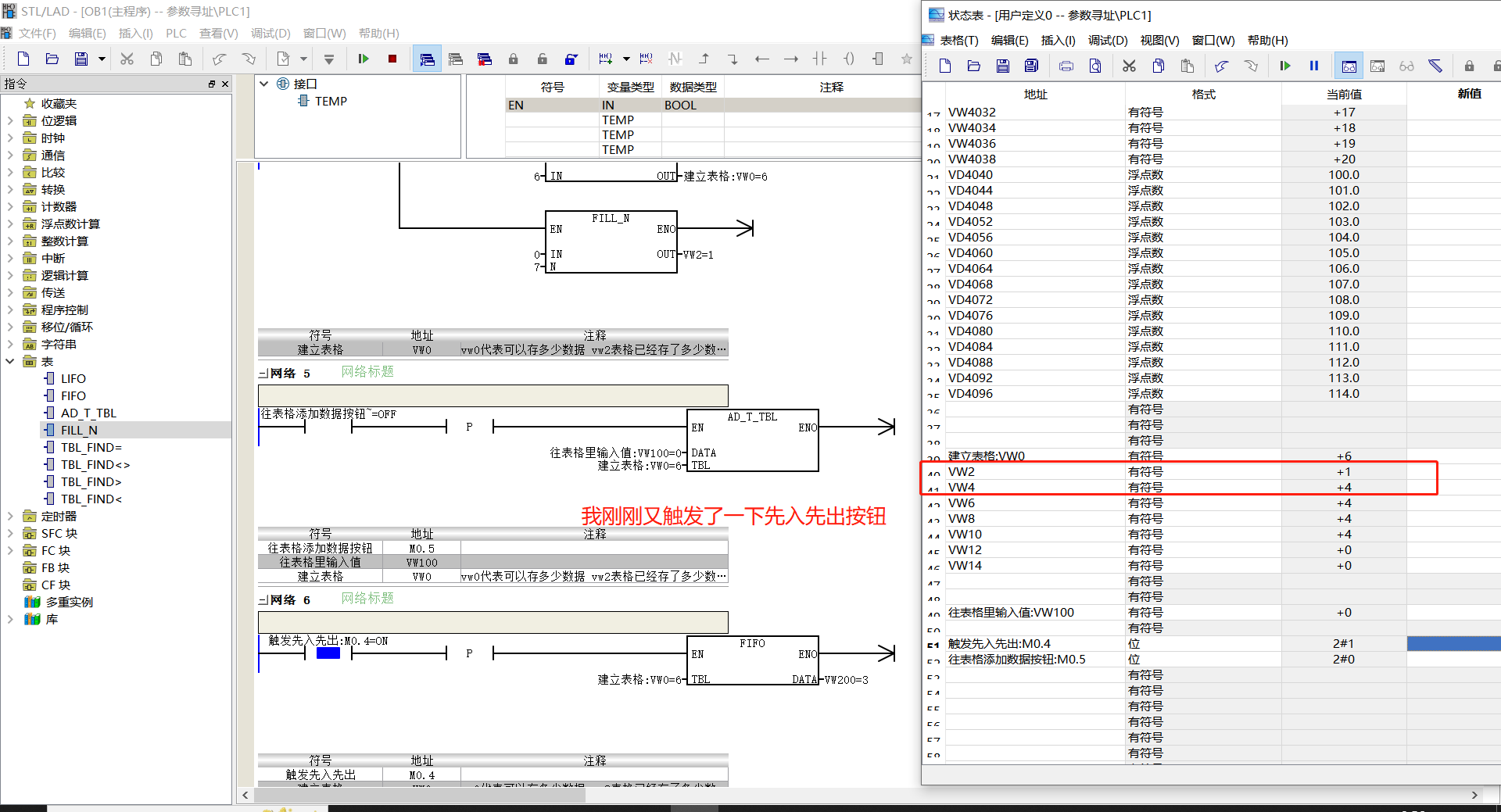The height and width of the screenshot is (812, 1501).
Task: Click the green Run PLC button
Action: point(364,59)
